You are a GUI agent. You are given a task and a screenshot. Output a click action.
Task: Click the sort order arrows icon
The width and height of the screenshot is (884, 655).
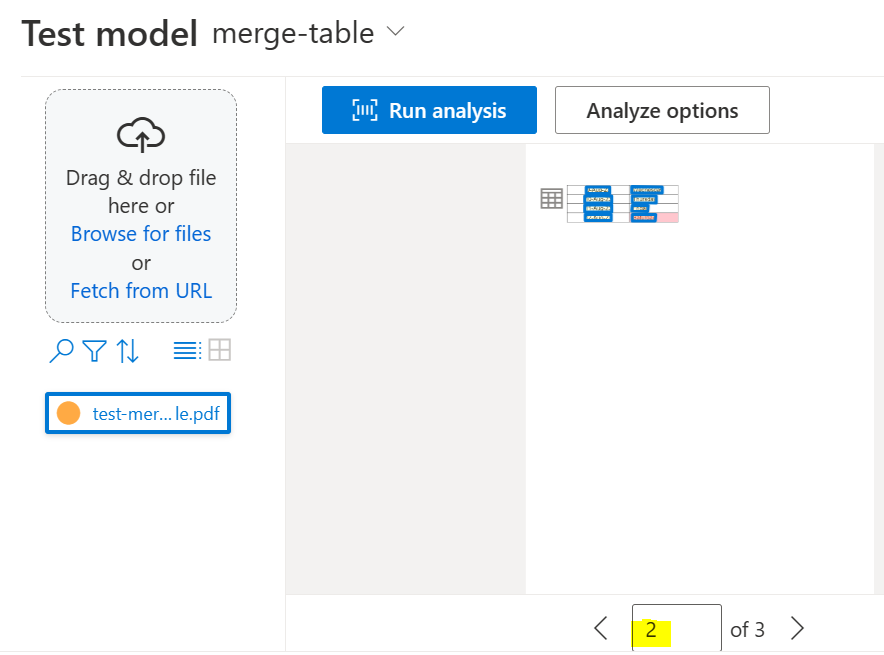126,351
